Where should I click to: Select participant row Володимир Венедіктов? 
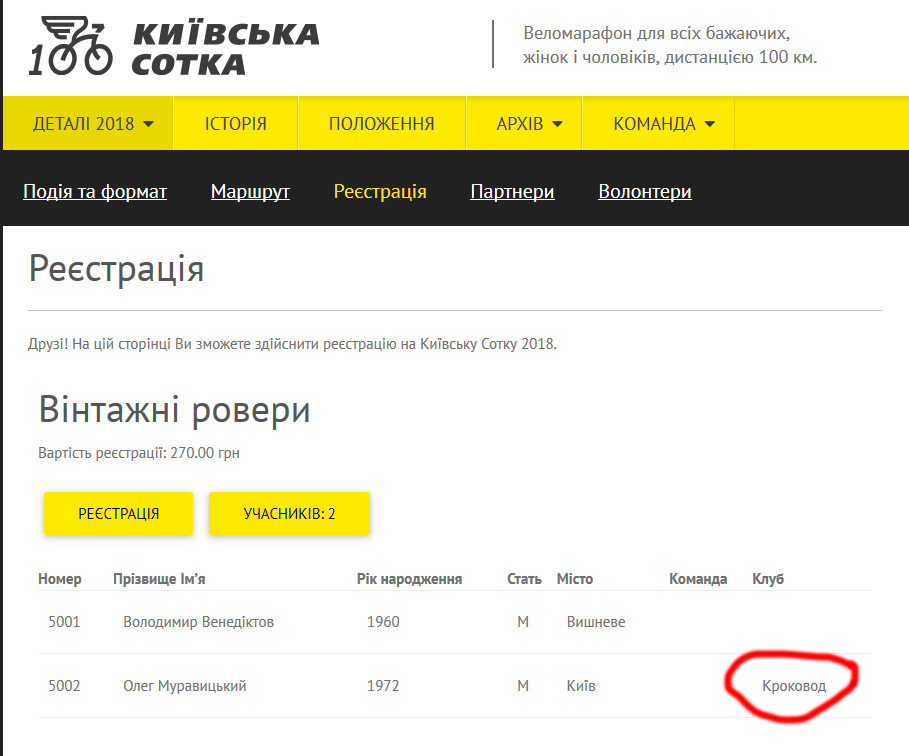198,622
